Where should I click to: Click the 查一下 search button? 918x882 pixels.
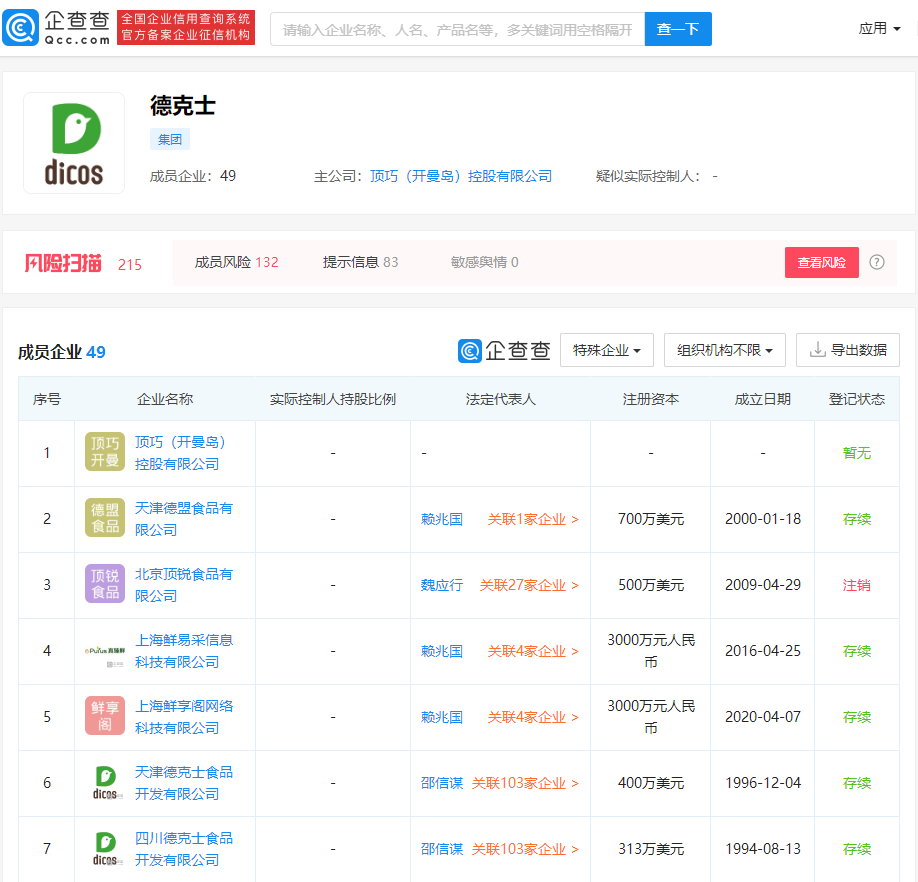click(x=678, y=29)
